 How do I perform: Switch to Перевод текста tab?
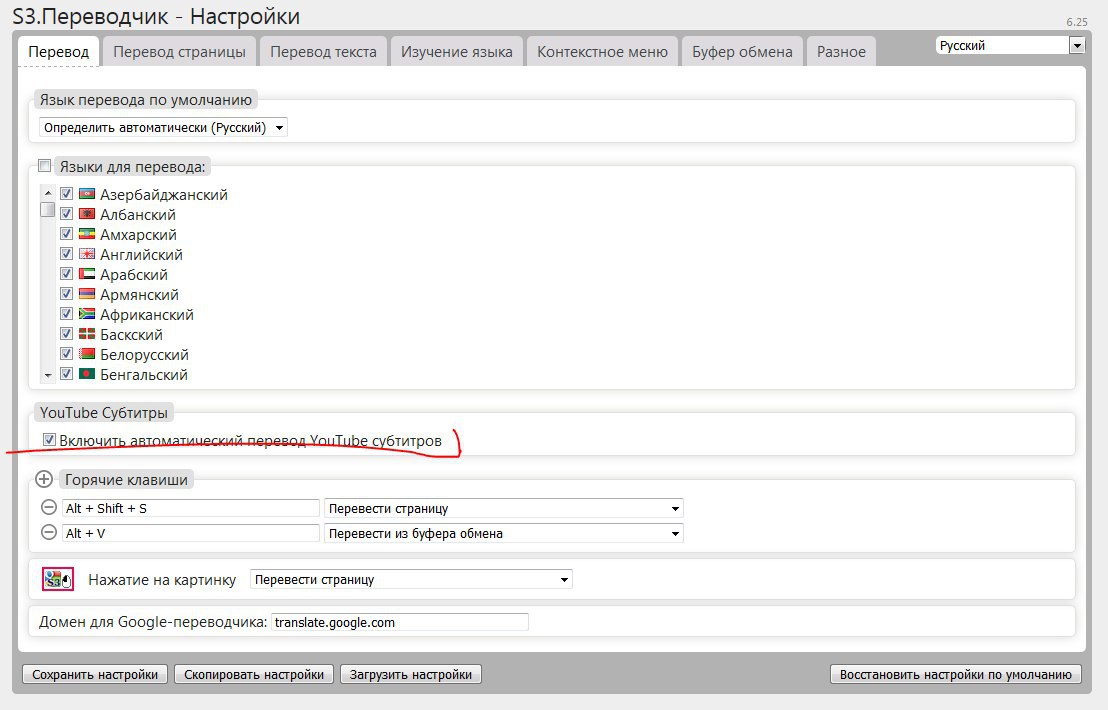tap(323, 52)
